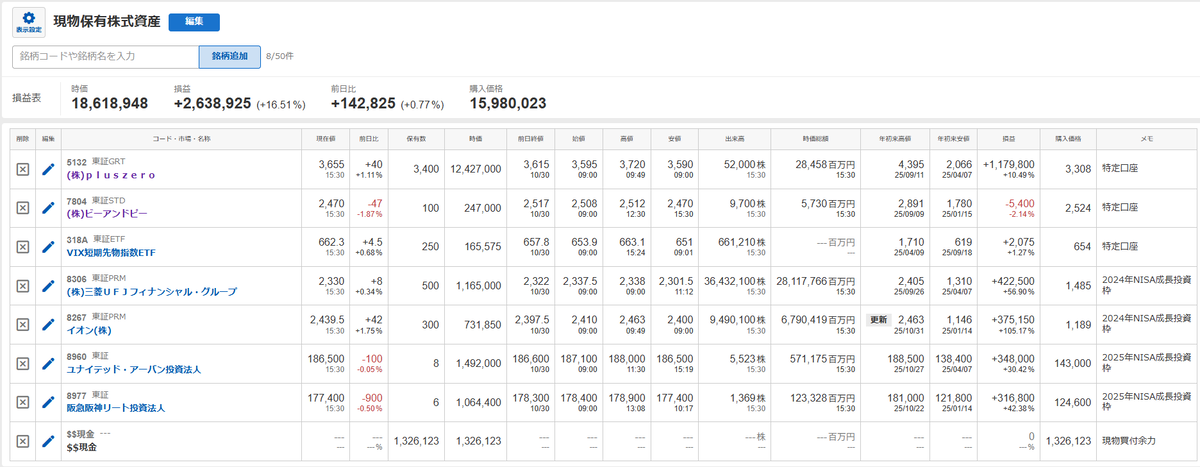Delete the $$現金 cash row
This screenshot has width=1200, height=467.
pos(23,441)
